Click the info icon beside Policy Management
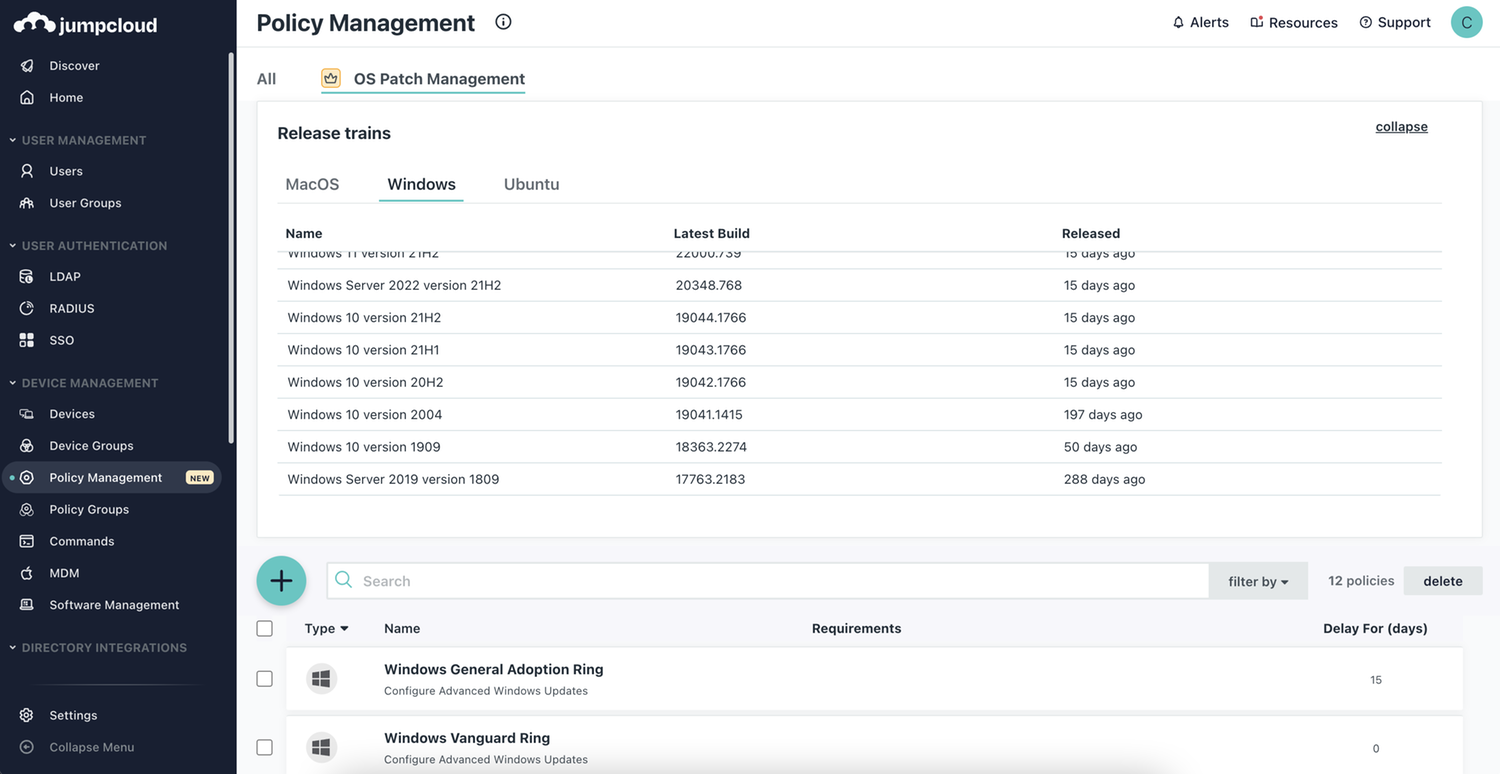This screenshot has height=774, width=1500. click(503, 22)
